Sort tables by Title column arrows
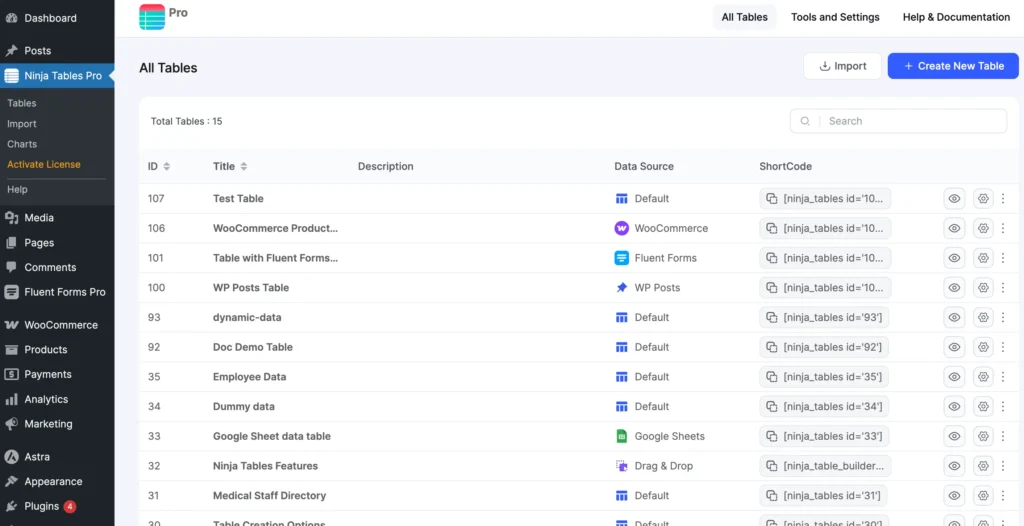 pyautogui.click(x=244, y=167)
